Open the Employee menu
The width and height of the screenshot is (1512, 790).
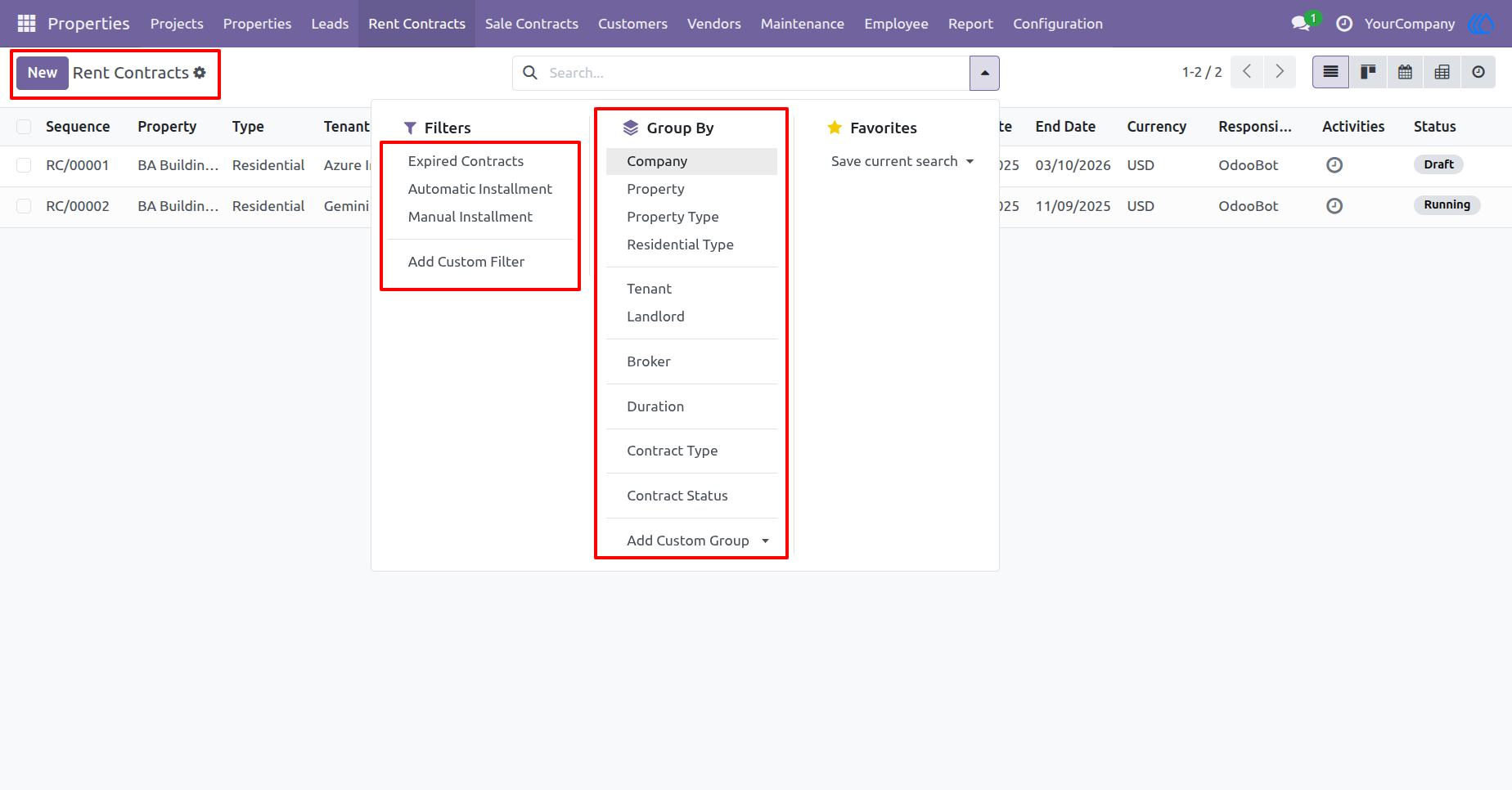(896, 24)
